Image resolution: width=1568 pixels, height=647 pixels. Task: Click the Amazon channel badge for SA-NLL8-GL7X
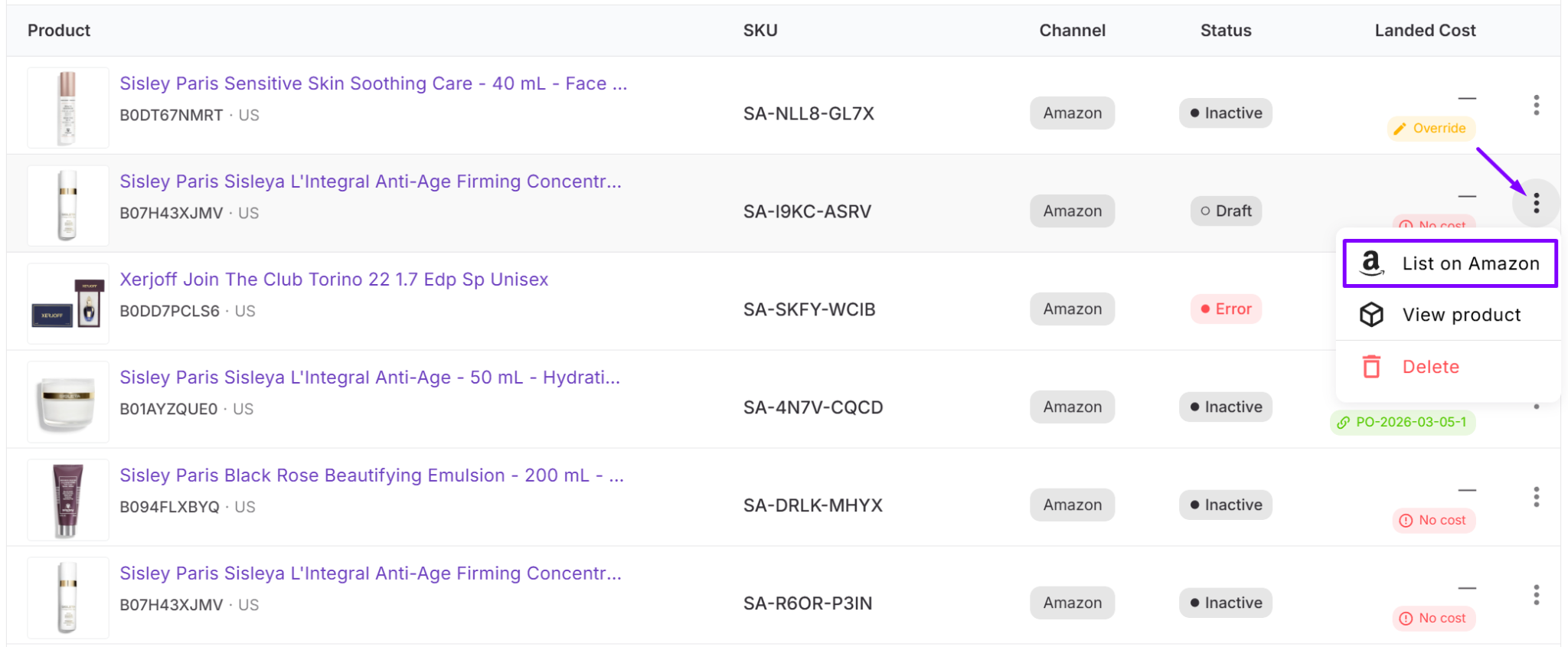pos(1072,113)
